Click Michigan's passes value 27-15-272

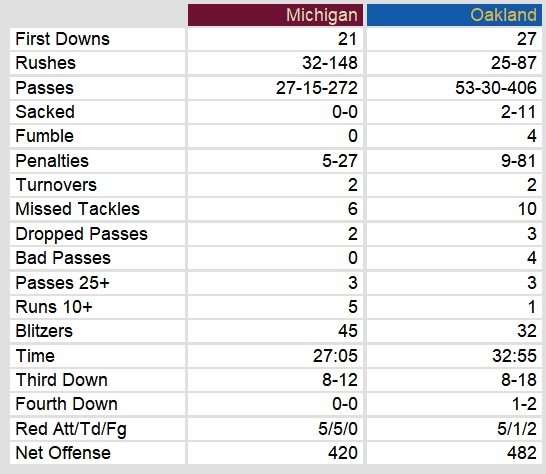pos(317,87)
